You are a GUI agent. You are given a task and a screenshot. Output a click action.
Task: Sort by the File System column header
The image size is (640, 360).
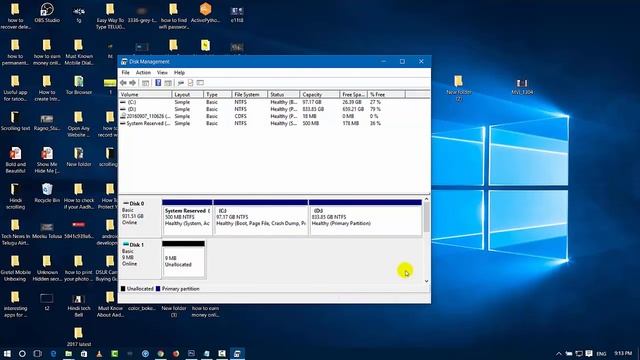[x=249, y=94]
